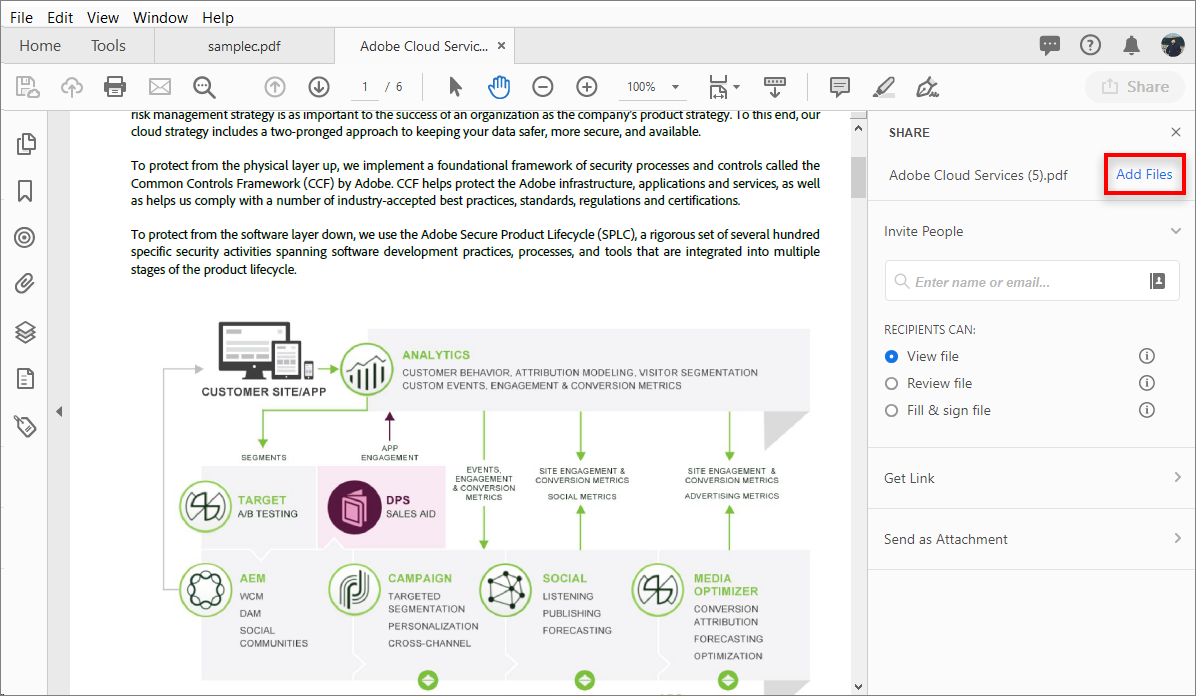Open the Destinations target panel icon
Viewport: 1196px width, 696px height.
coord(25,237)
